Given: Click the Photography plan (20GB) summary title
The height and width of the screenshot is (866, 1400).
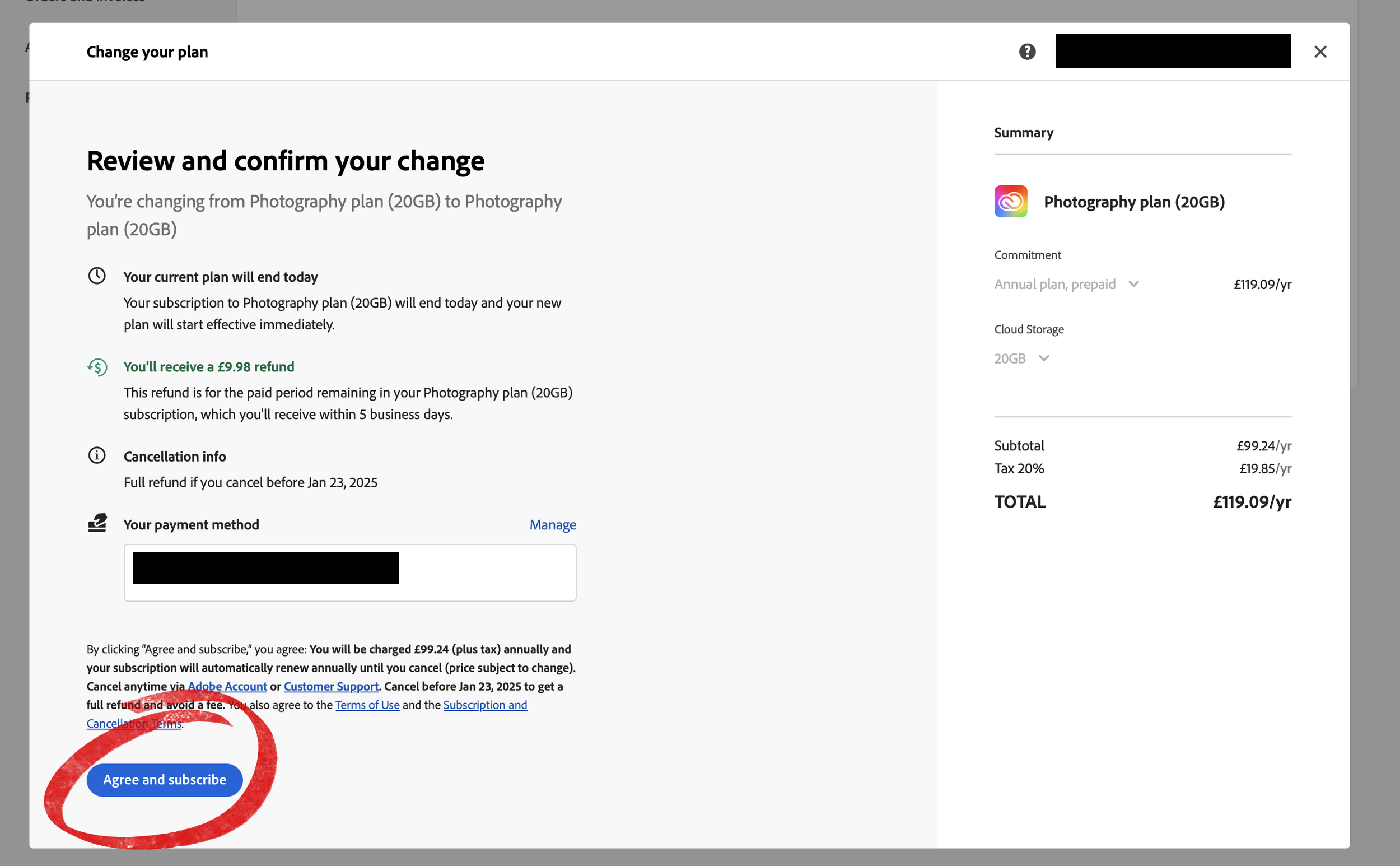Looking at the screenshot, I should click(x=1134, y=202).
